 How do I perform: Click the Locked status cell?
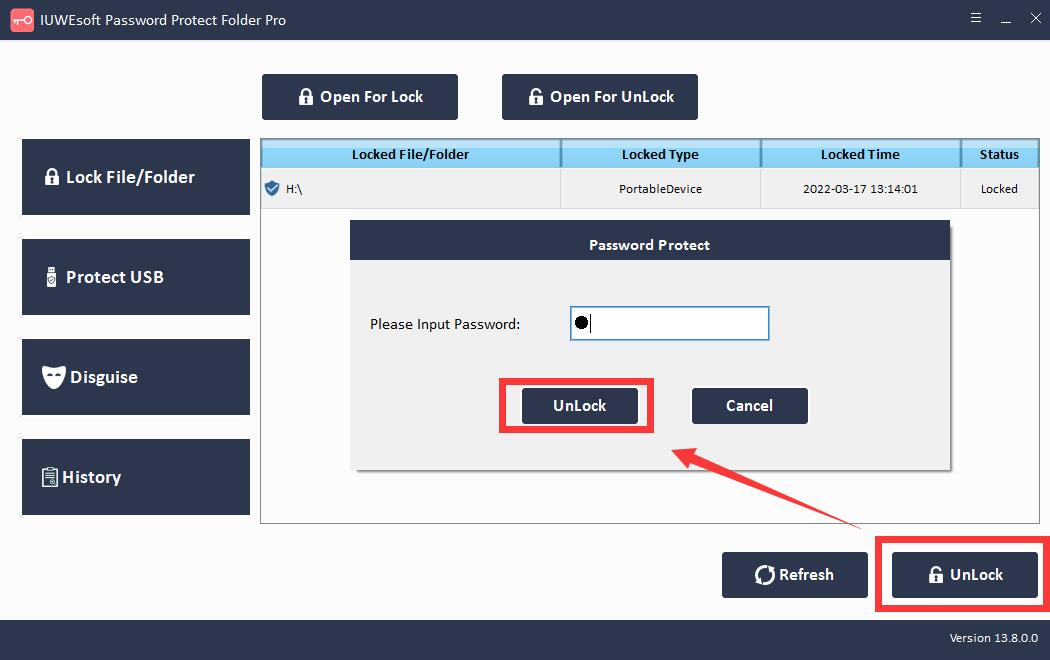pyautogui.click(x=999, y=189)
